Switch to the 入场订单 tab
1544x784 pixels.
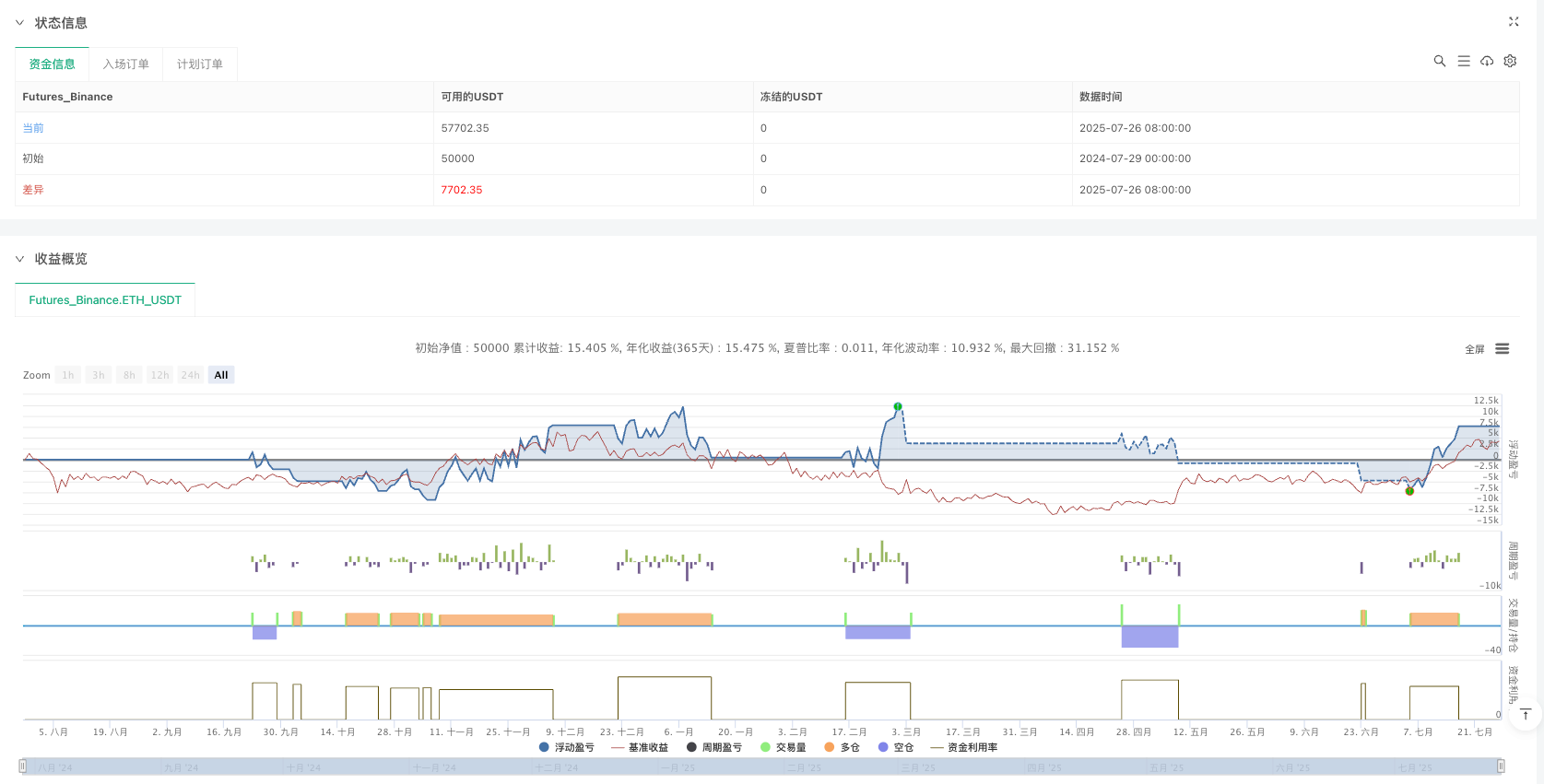click(125, 64)
